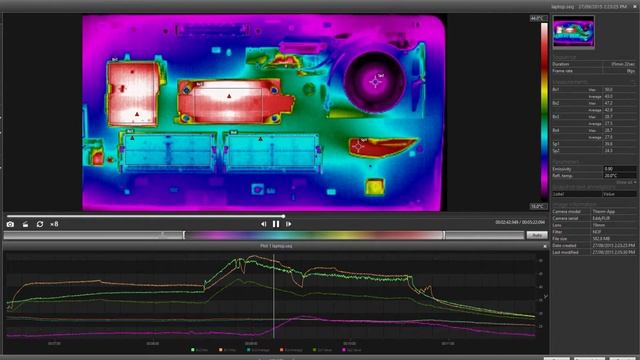Click the right handle of palette range bar
The width and height of the screenshot is (640, 360).
tap(444, 235)
